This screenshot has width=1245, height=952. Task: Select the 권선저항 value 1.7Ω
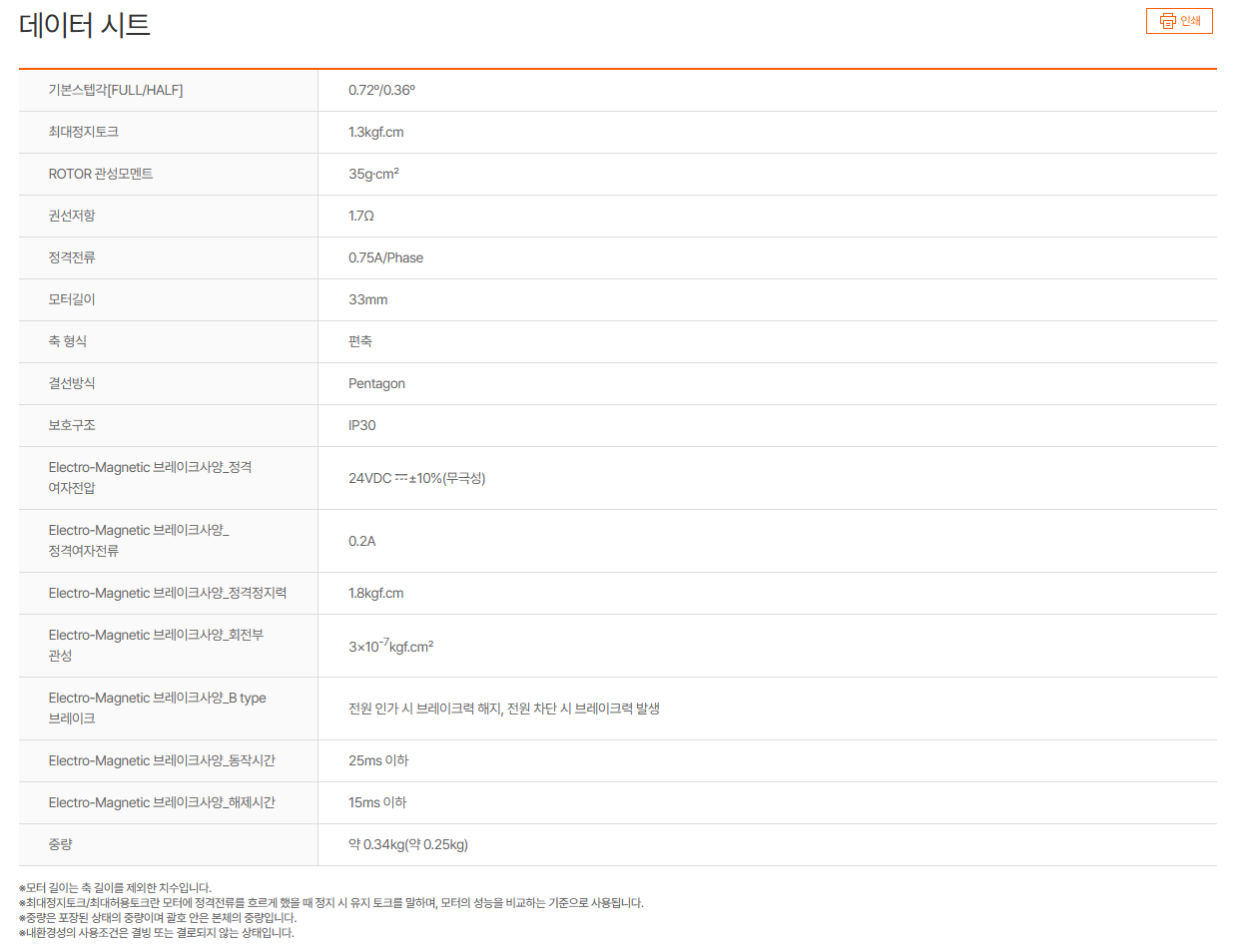[x=361, y=216]
